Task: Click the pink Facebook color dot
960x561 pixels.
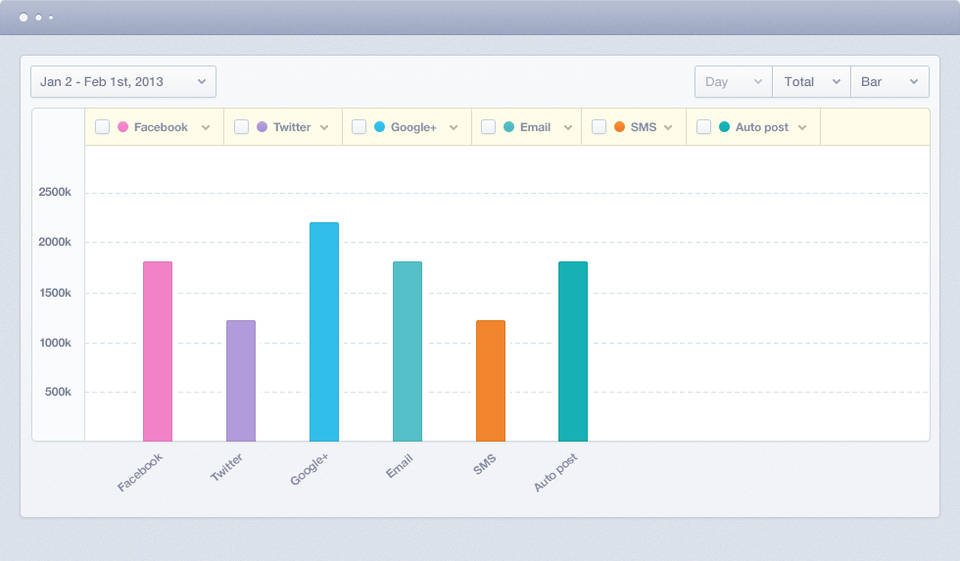Action: pos(123,127)
